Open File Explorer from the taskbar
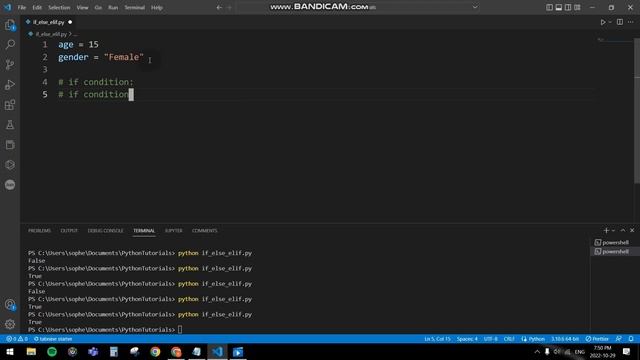The image size is (640, 360). tap(31, 351)
